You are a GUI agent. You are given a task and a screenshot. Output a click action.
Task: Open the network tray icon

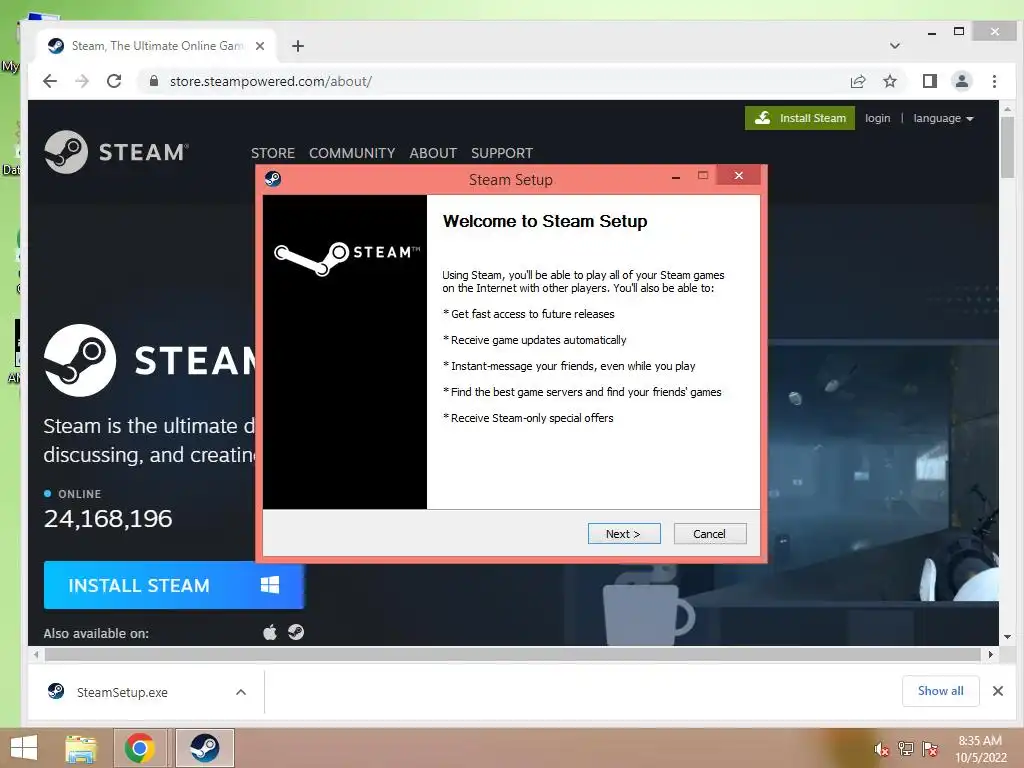(905, 749)
